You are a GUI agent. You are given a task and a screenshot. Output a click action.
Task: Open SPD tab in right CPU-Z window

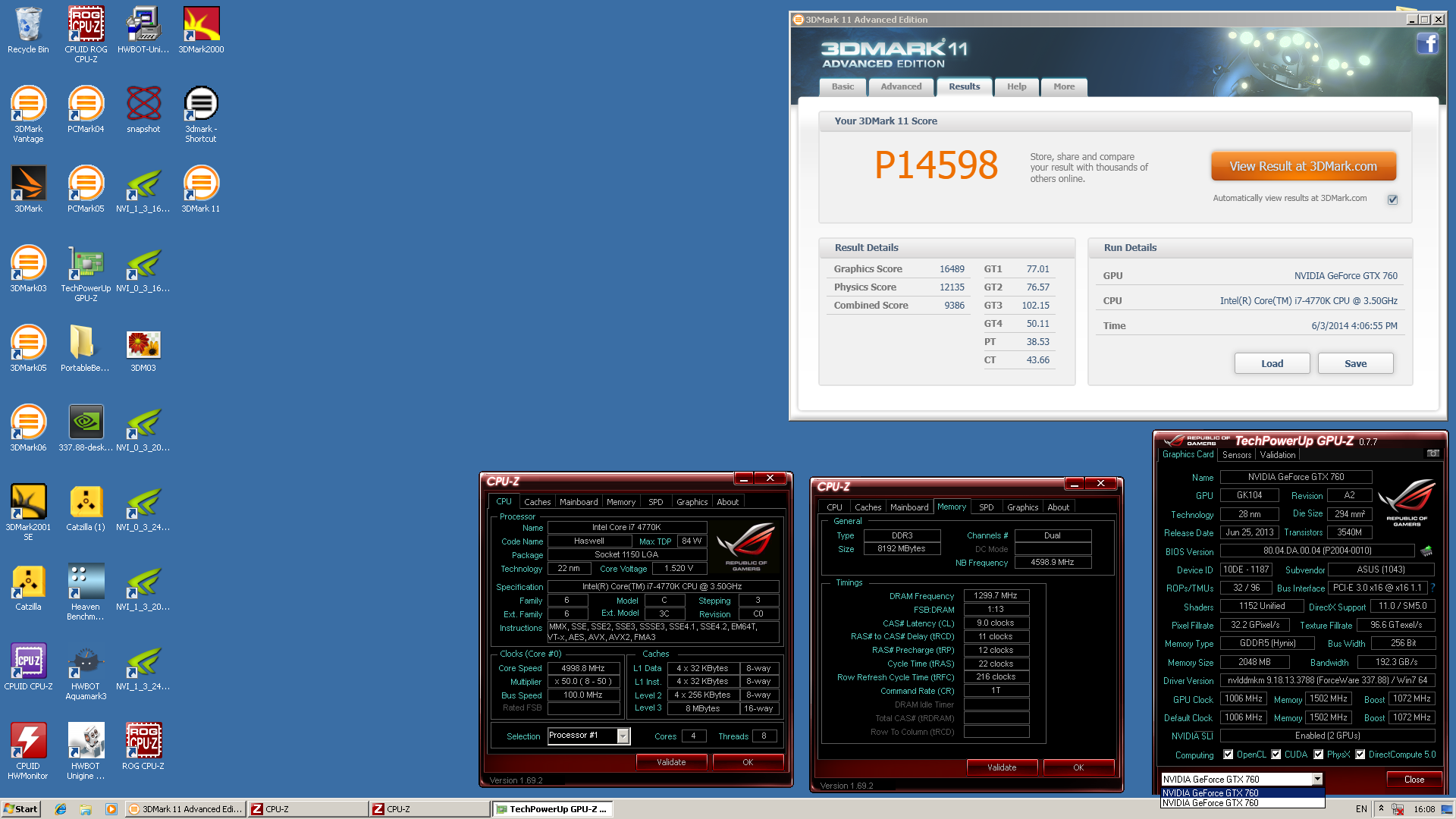(986, 507)
